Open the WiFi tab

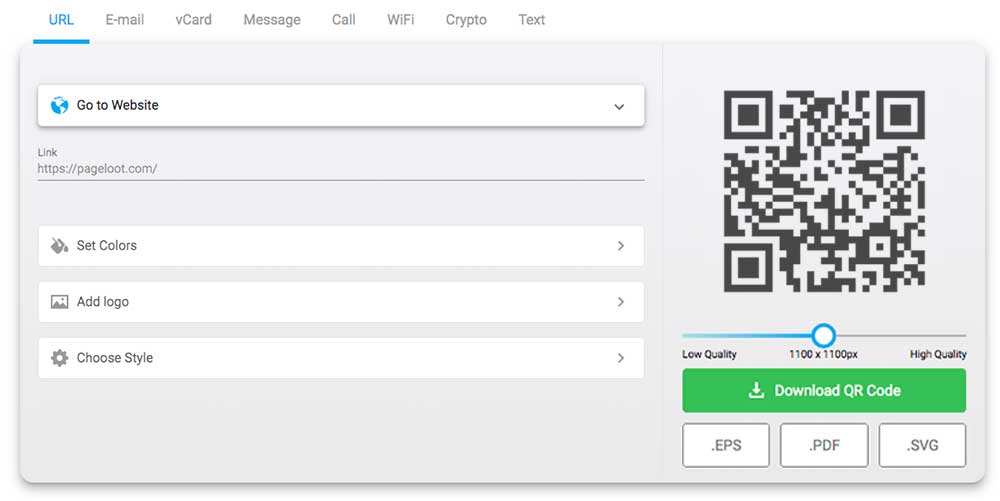(x=401, y=20)
